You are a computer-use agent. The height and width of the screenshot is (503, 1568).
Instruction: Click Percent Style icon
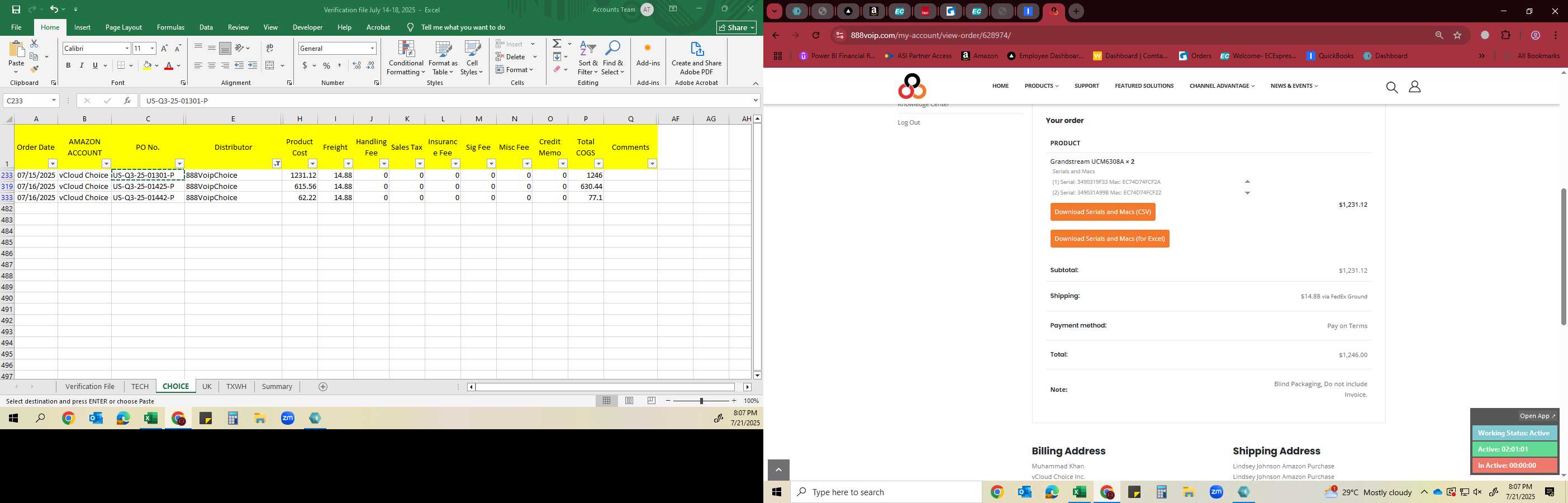pos(327,66)
